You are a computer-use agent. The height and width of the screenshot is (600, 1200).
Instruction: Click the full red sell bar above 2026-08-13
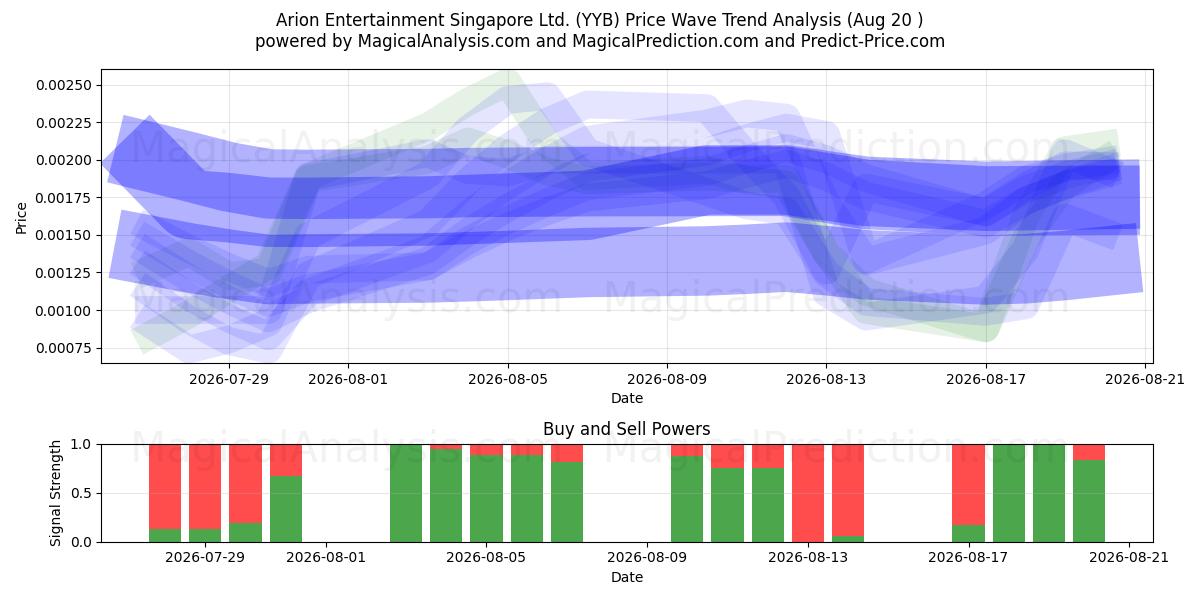pyautogui.click(x=807, y=493)
